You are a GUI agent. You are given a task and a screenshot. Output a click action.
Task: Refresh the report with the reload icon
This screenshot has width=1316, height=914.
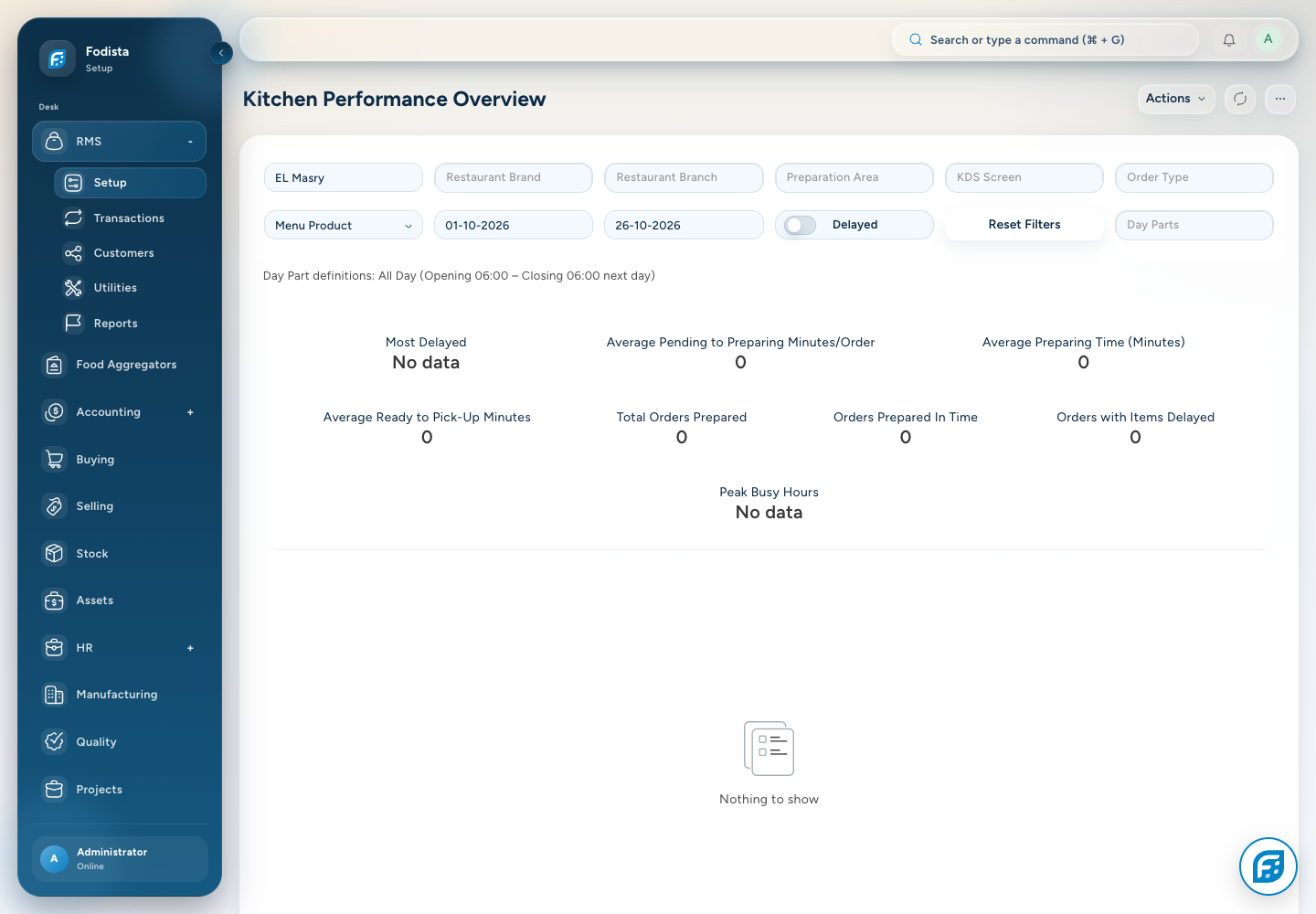pyautogui.click(x=1240, y=99)
